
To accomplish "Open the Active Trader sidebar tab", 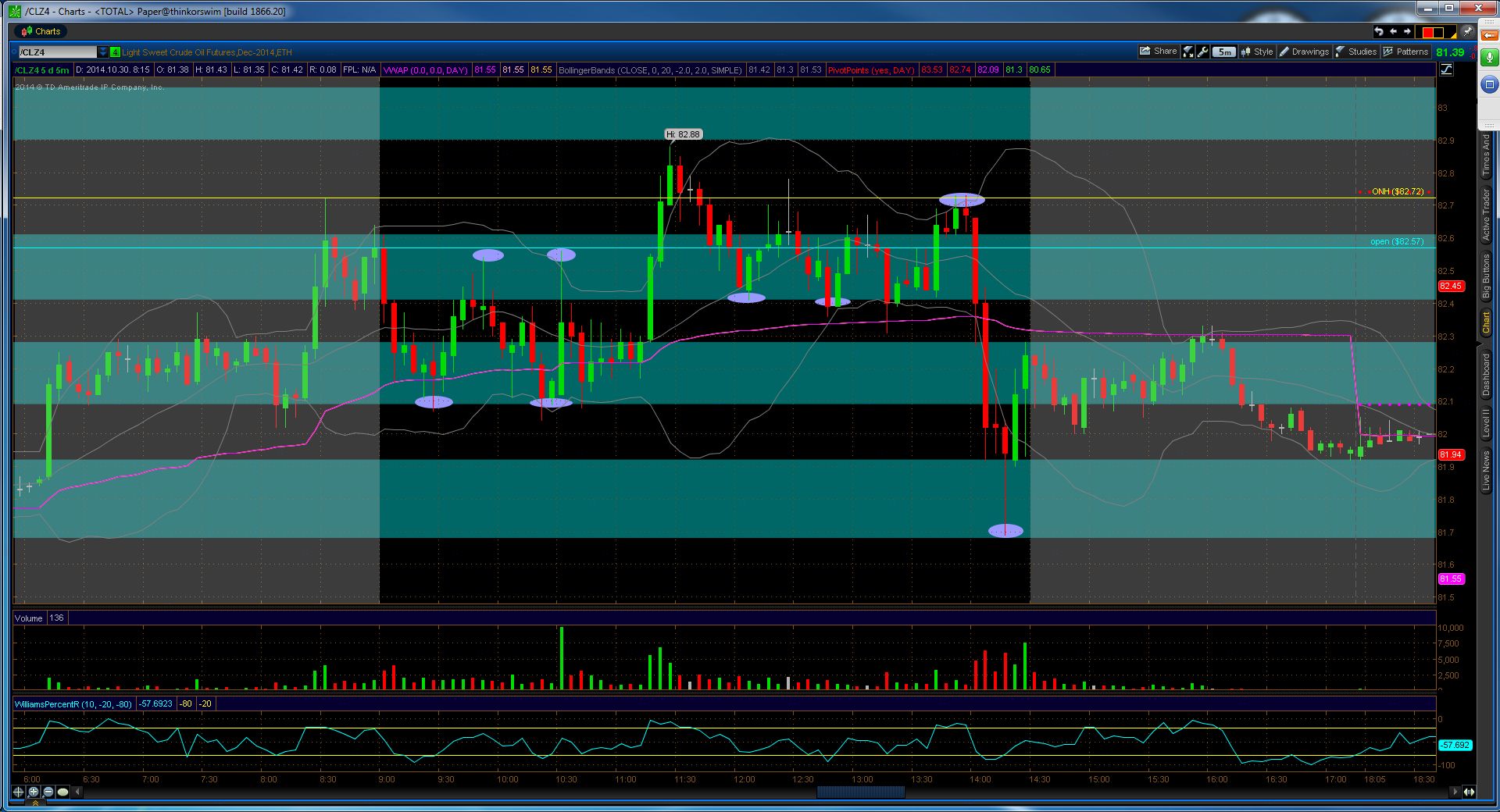I will (x=1487, y=214).
